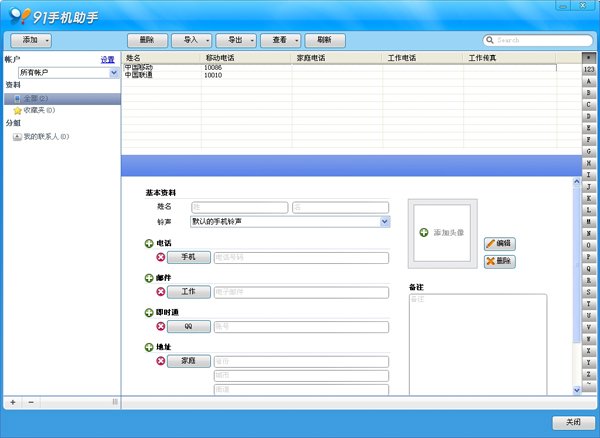Open the 查看 dropdown menu

(x=280, y=40)
